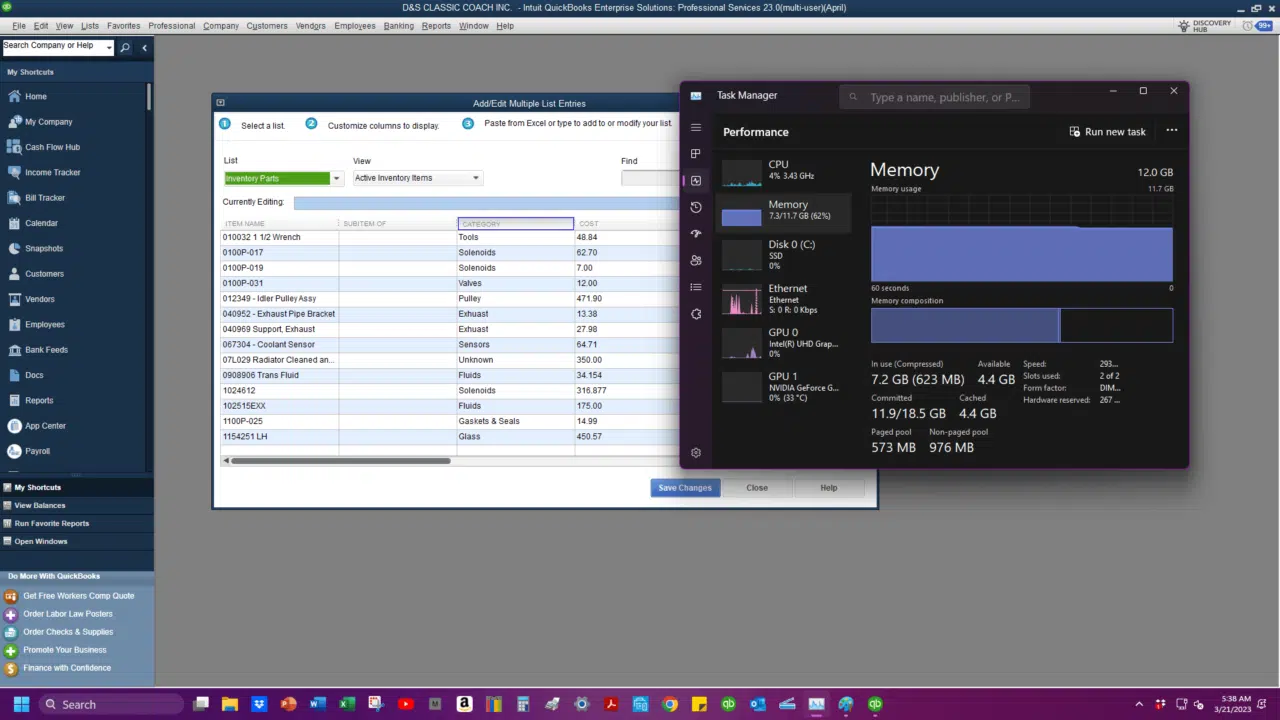This screenshot has height=720, width=1280.
Task: Click Discovery Hub icon
Action: pos(1184,25)
